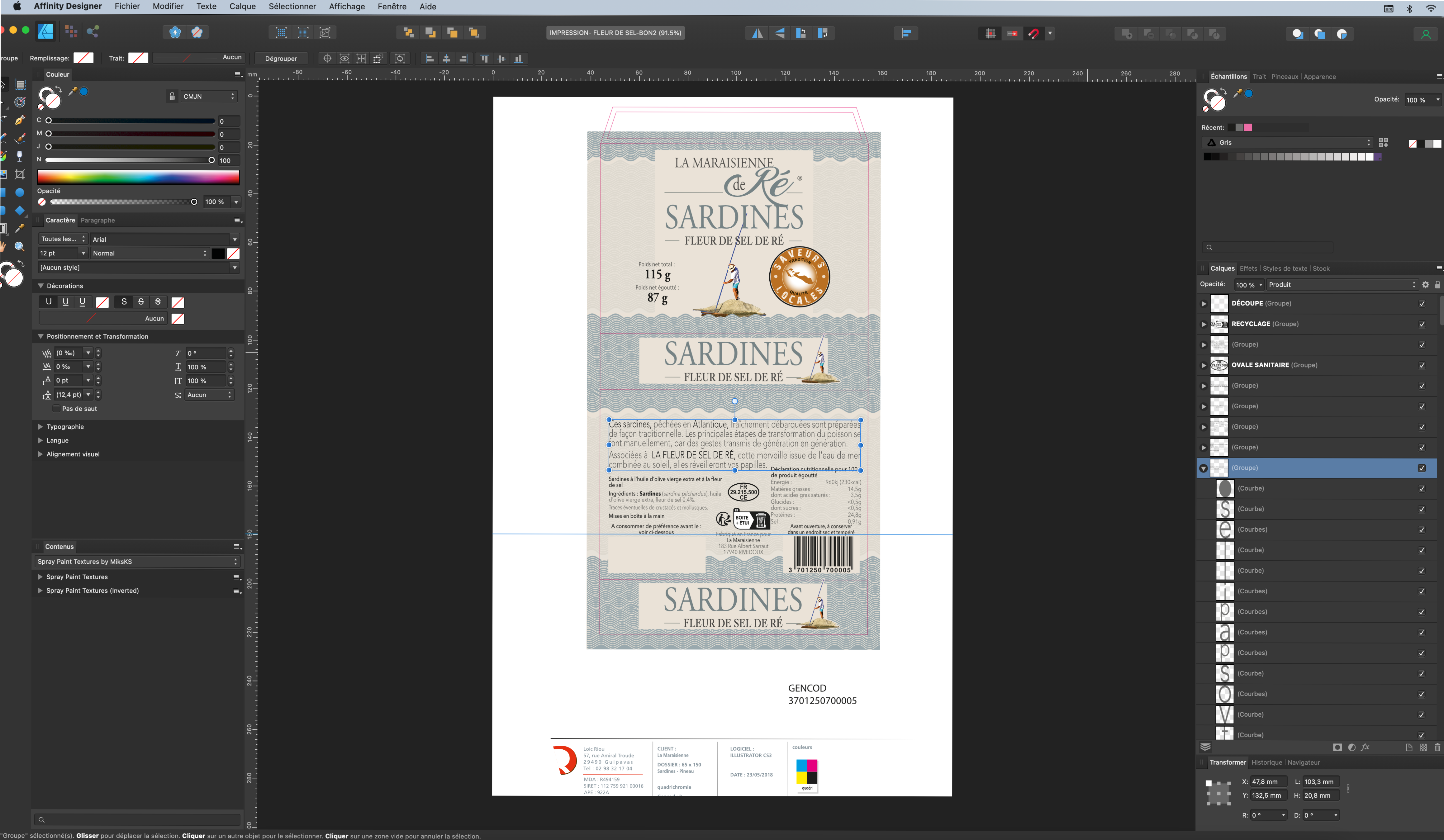Screen dimensions: 1444x840
Task: Expand the RECYCLAGE group layer
Action: [x=1204, y=324]
